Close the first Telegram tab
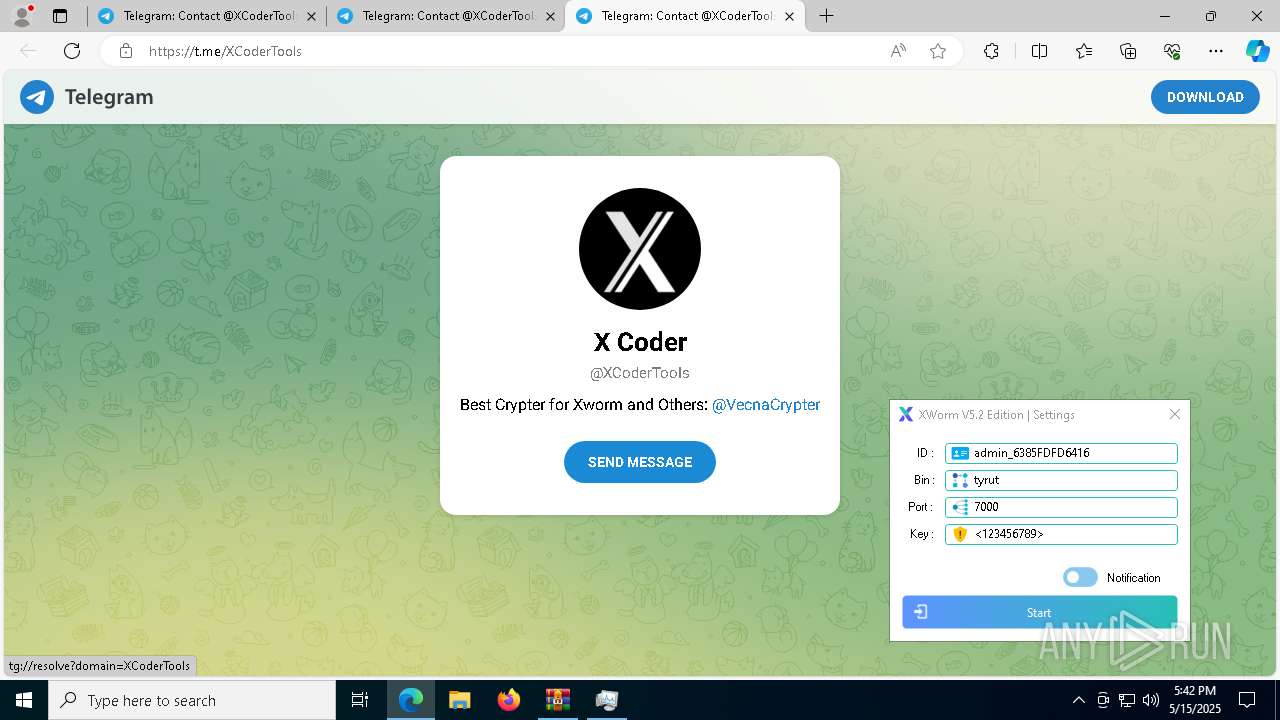 point(311,16)
